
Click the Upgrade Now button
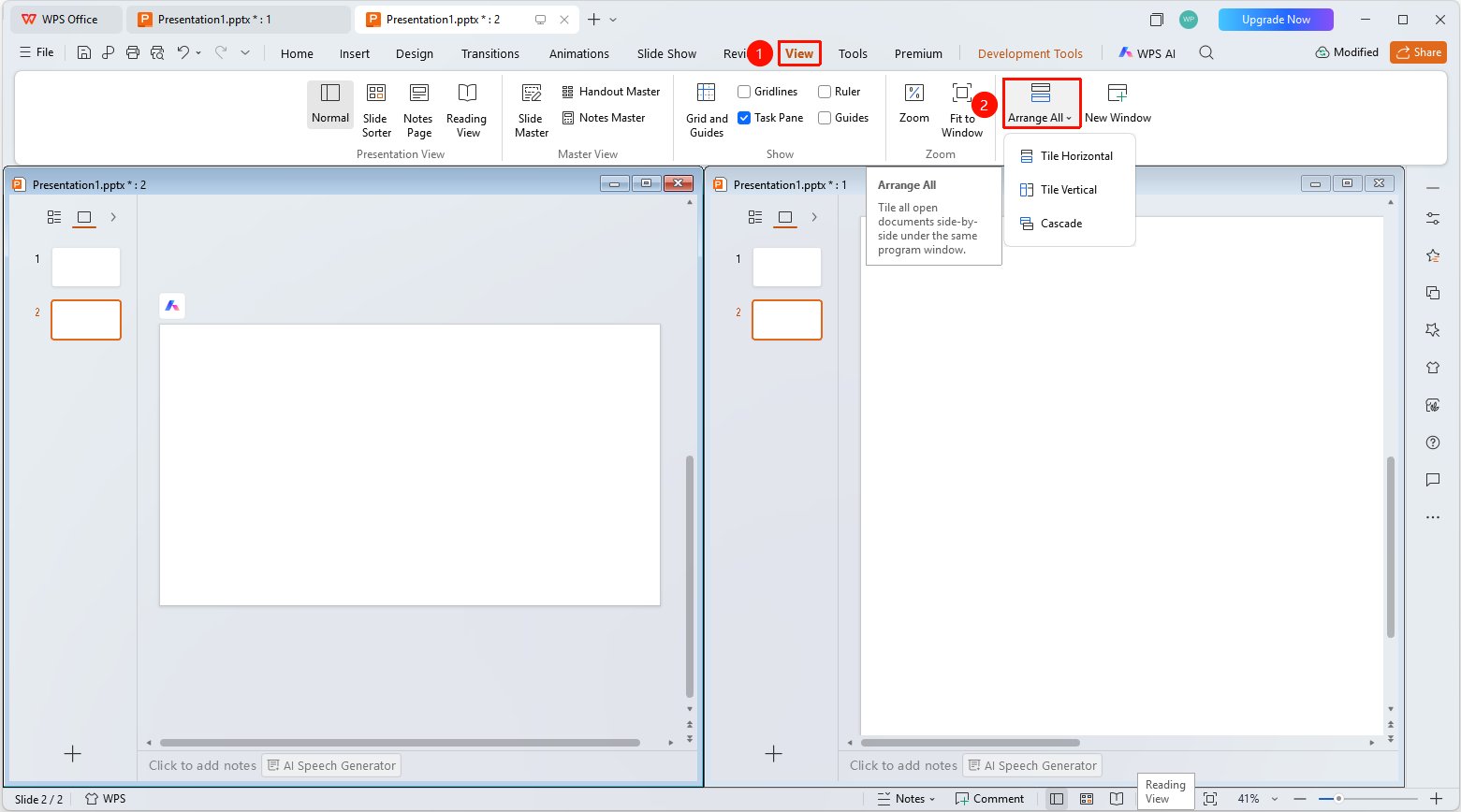coord(1276,20)
